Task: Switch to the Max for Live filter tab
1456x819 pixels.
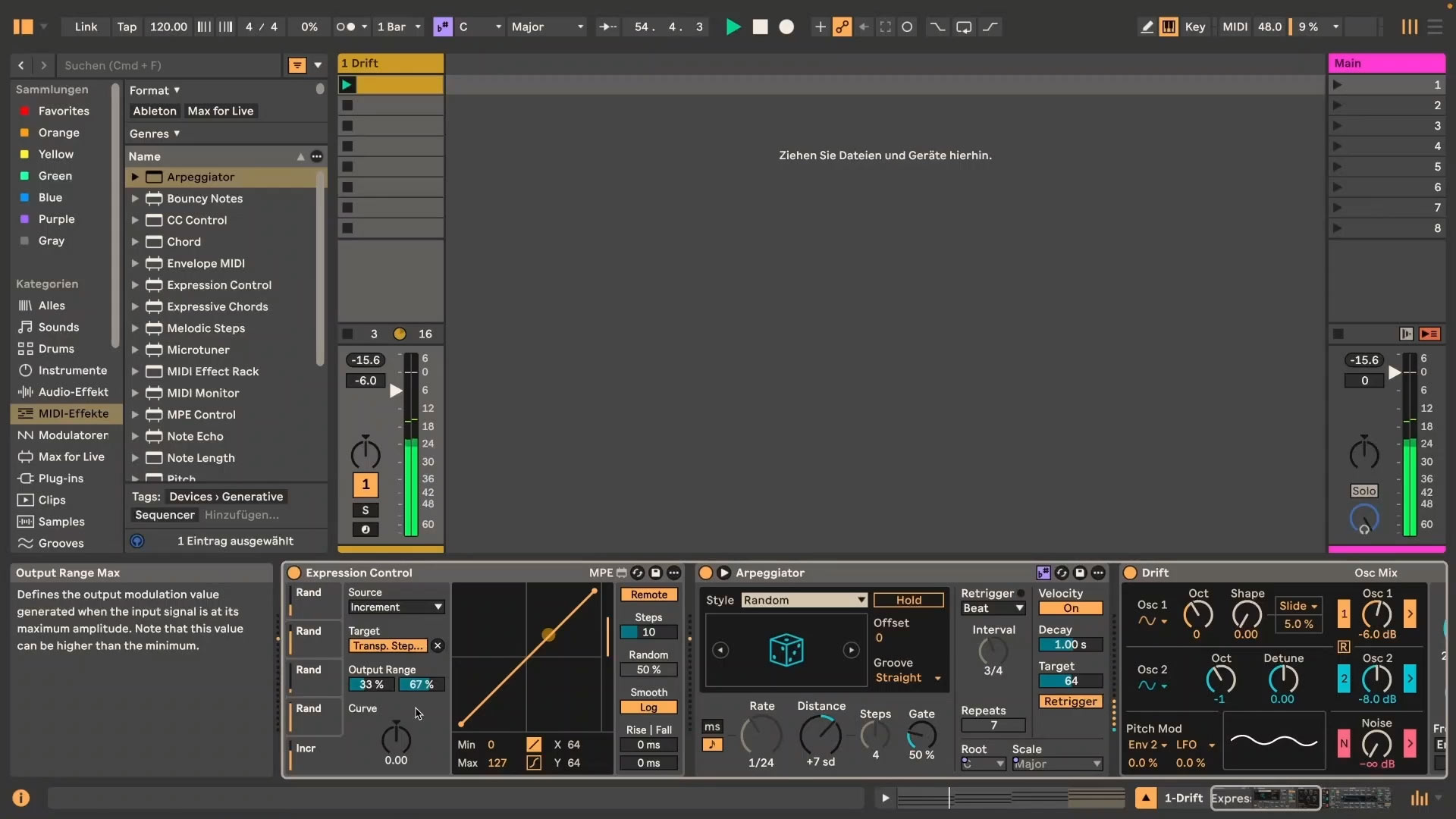Action: click(x=220, y=111)
